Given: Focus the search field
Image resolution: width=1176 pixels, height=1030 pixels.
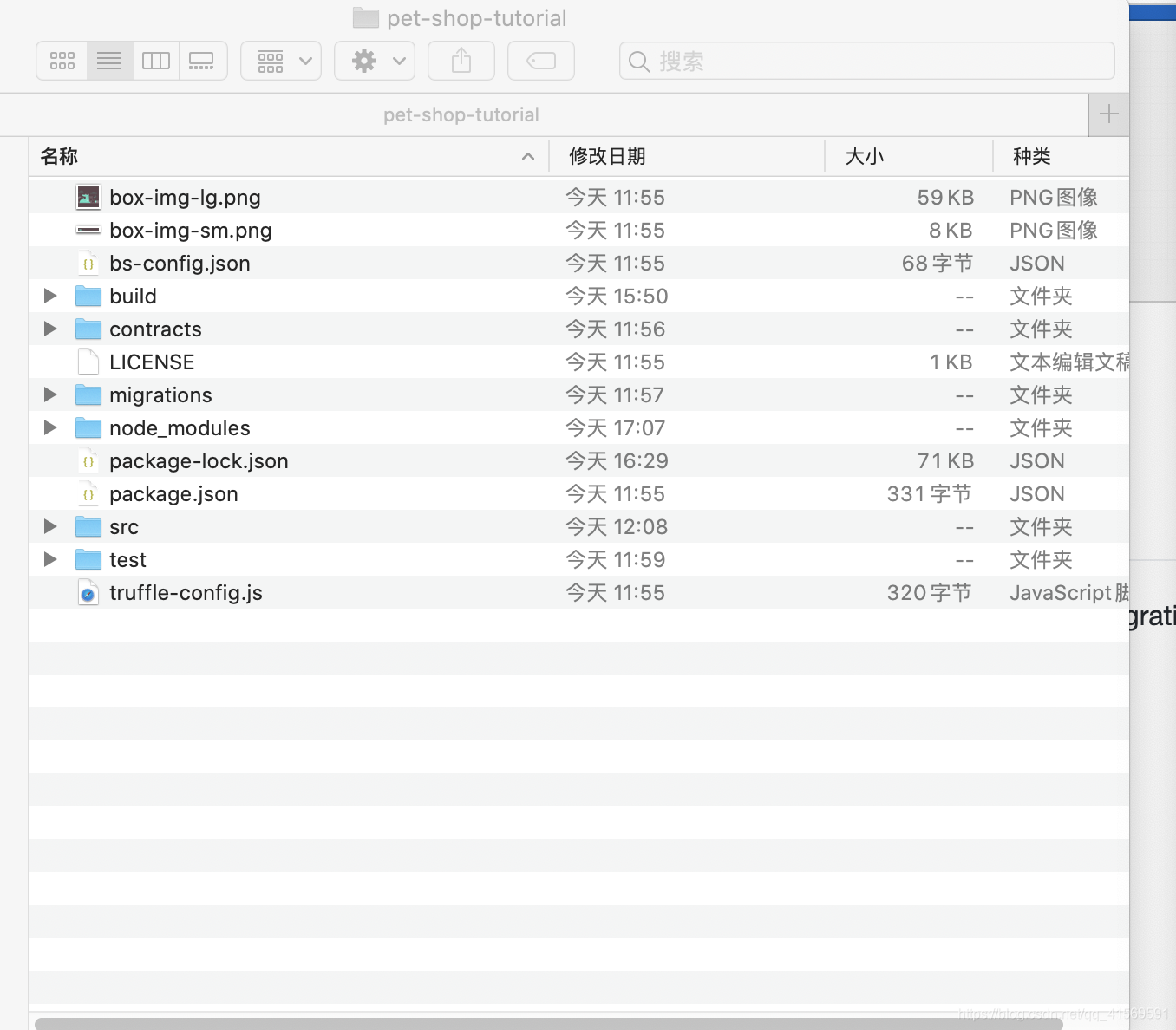Looking at the screenshot, I should (867, 61).
